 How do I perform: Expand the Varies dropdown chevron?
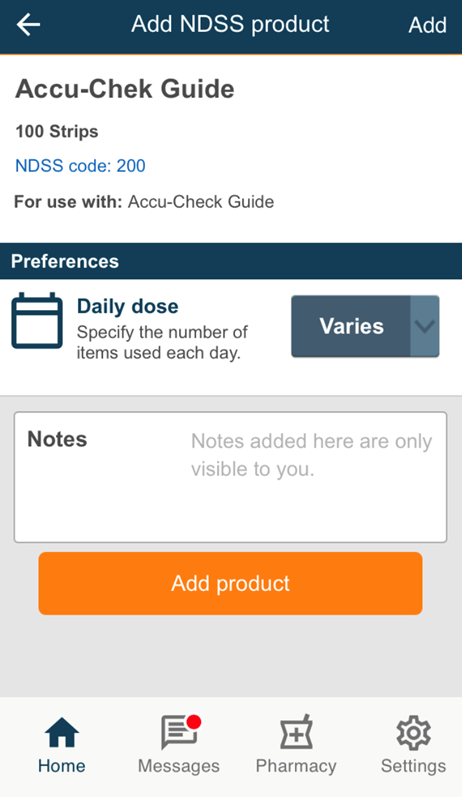coord(424,326)
